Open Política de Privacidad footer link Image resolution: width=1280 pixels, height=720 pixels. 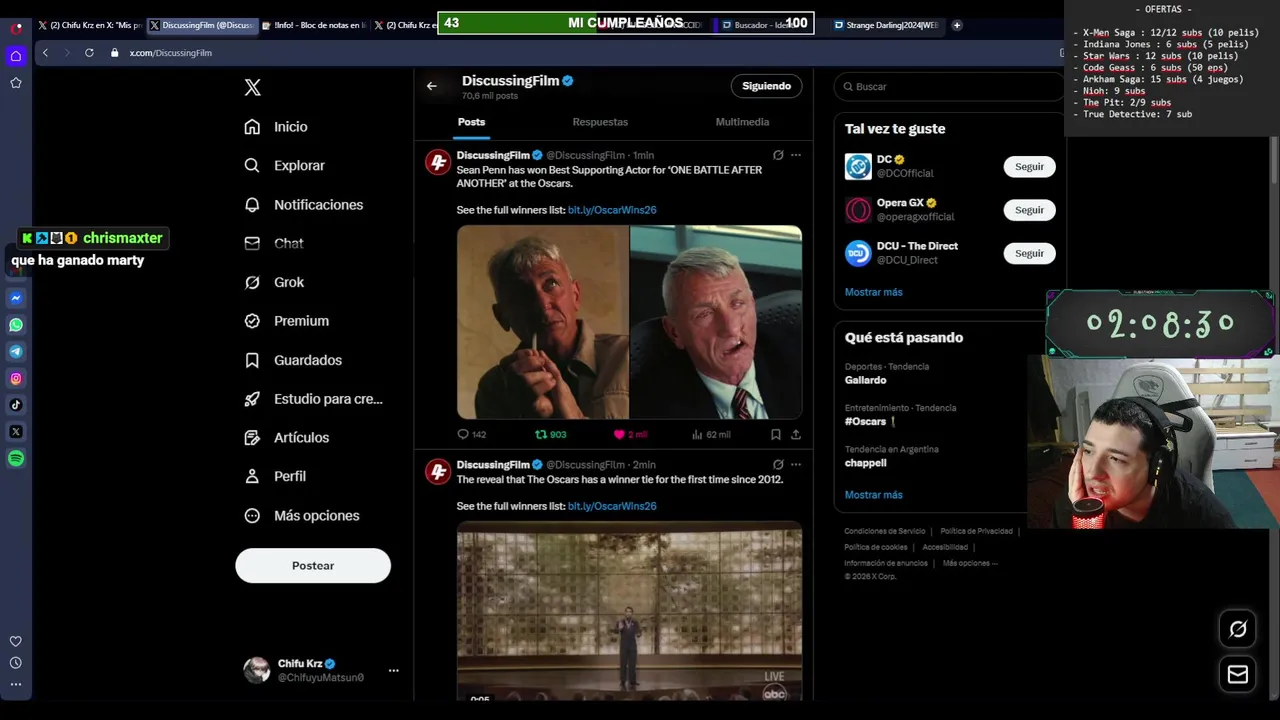click(977, 531)
